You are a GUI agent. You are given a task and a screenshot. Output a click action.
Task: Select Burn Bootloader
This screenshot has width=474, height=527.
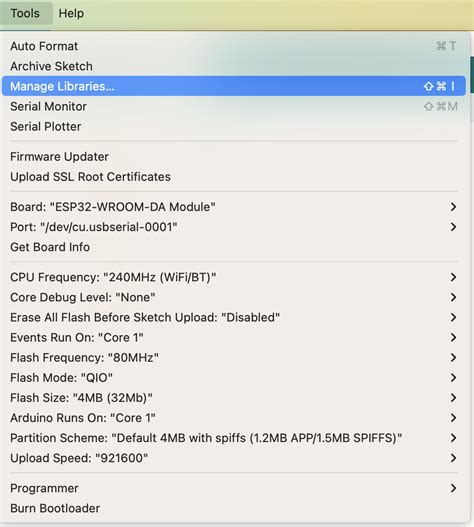pos(234,508)
